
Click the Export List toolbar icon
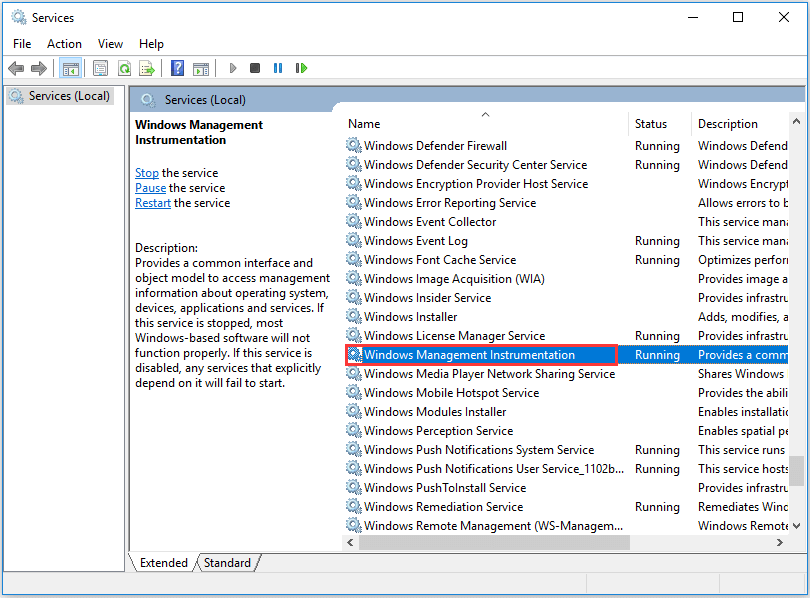147,68
